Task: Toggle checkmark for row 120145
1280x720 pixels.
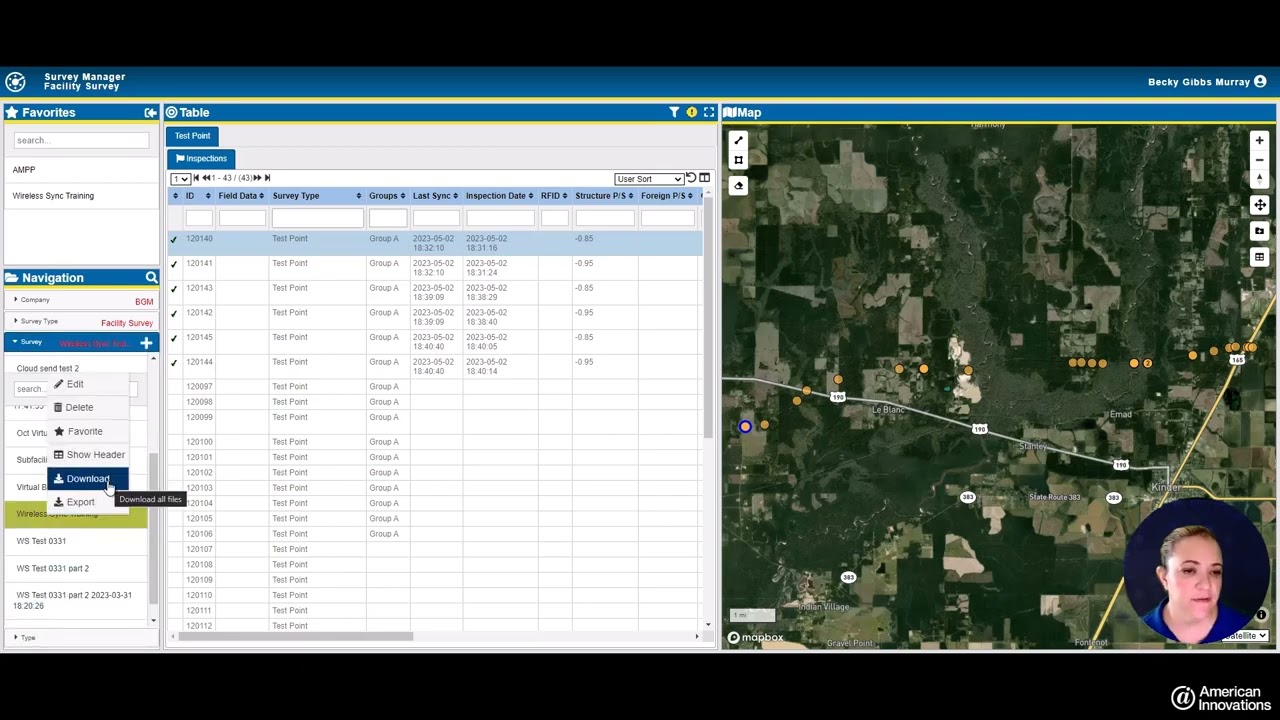Action: click(174, 338)
